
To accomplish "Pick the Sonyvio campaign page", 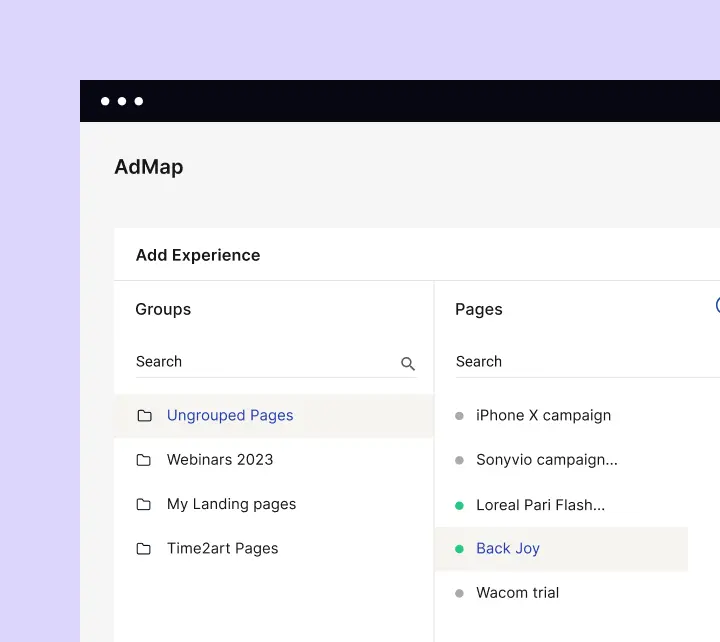I will point(546,460).
